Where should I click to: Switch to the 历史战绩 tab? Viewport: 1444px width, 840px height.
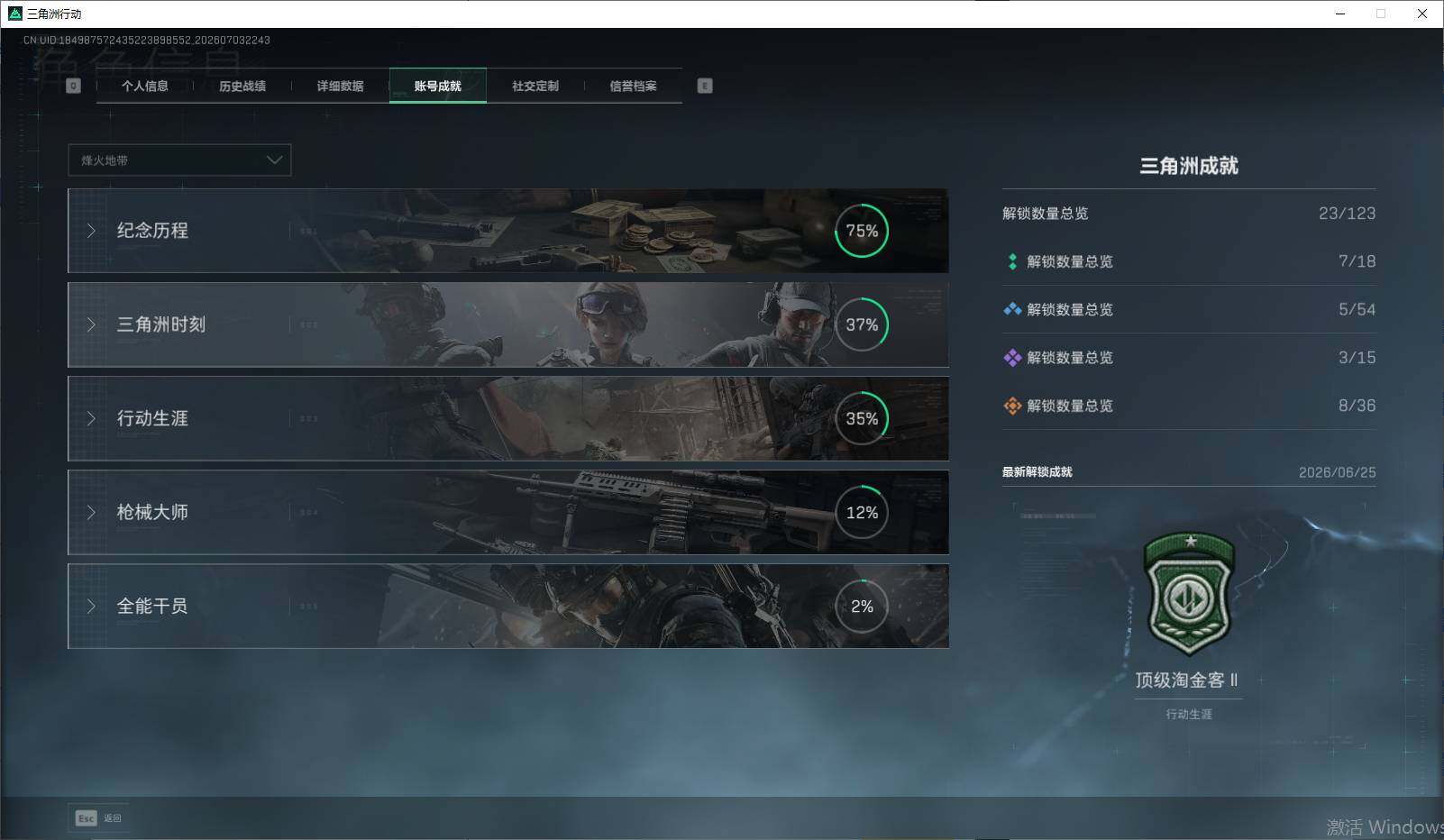242,86
